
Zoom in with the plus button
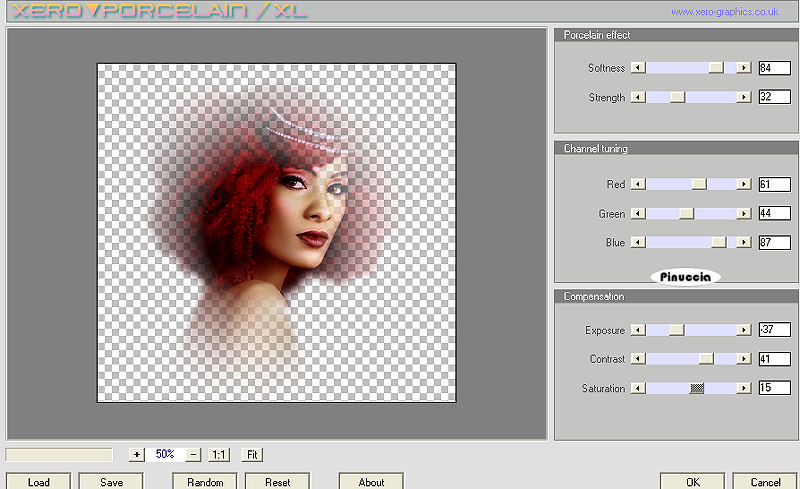136,454
